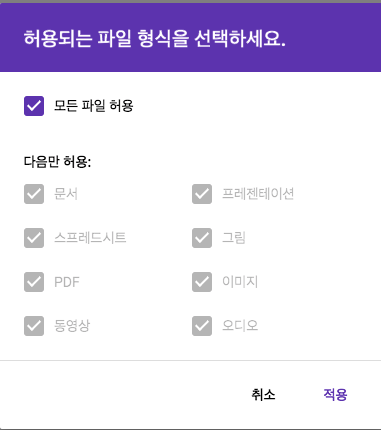381x430 pixels.
Task: Select the 스프레드시트 label text
Action: (x=90, y=238)
